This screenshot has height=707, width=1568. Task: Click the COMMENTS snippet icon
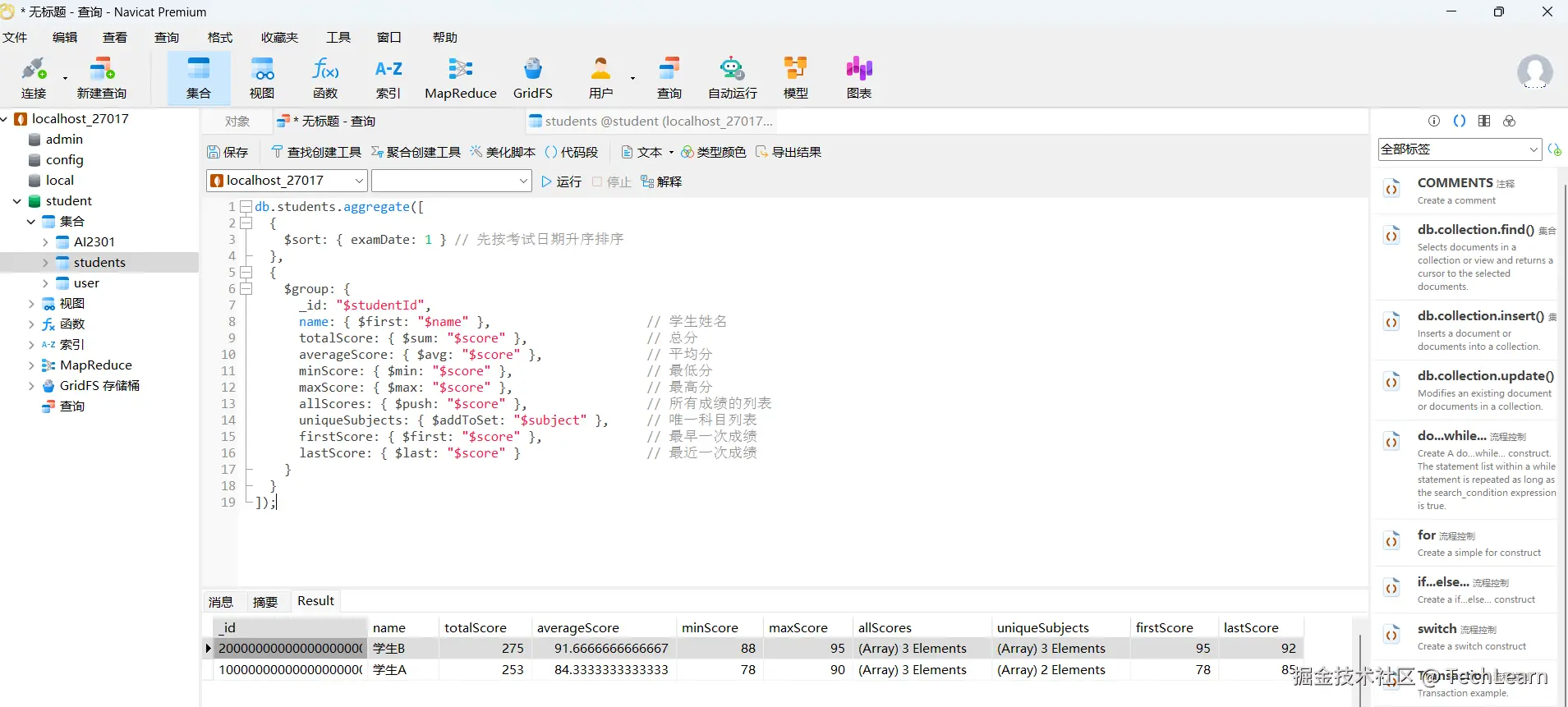point(1391,189)
